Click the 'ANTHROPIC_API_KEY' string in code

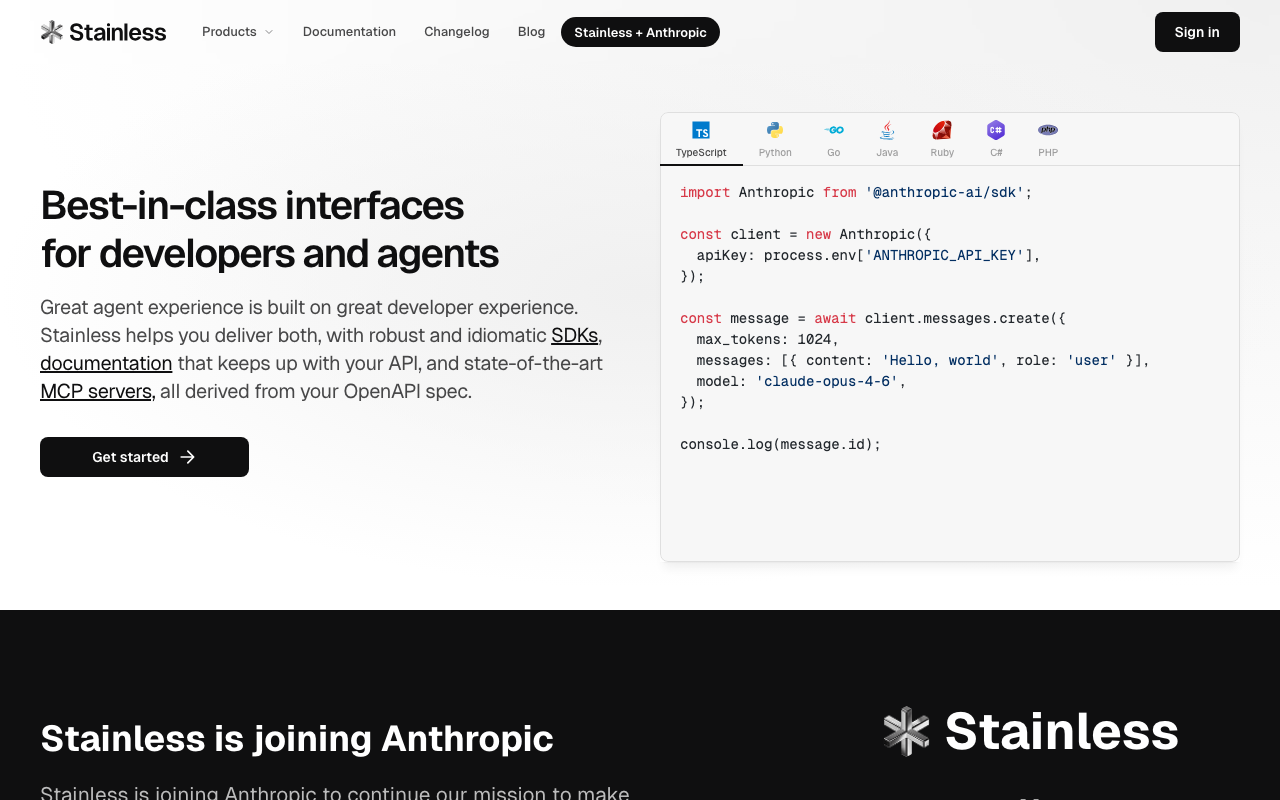tap(945, 255)
